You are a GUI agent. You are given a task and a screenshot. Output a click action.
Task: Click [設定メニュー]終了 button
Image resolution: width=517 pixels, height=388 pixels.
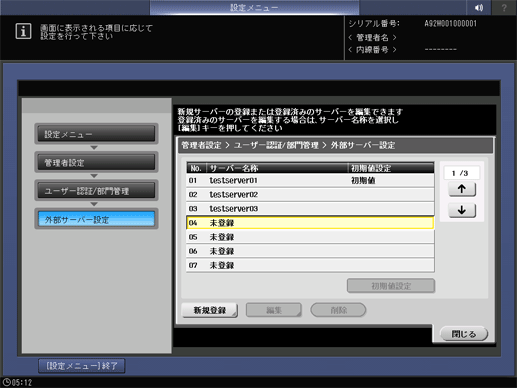click(x=82, y=366)
